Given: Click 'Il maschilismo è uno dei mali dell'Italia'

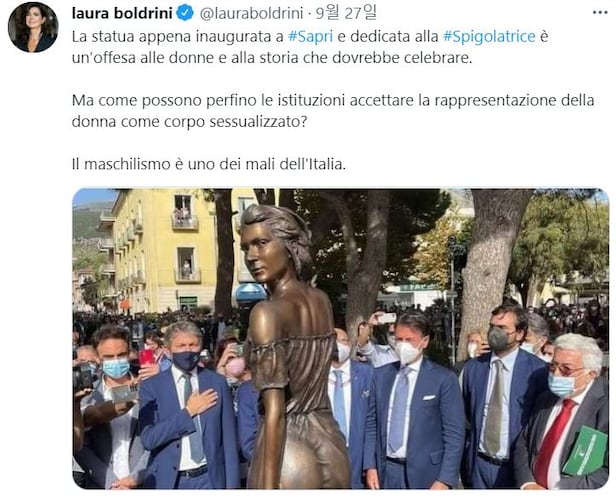Looking at the screenshot, I should pos(209,164).
